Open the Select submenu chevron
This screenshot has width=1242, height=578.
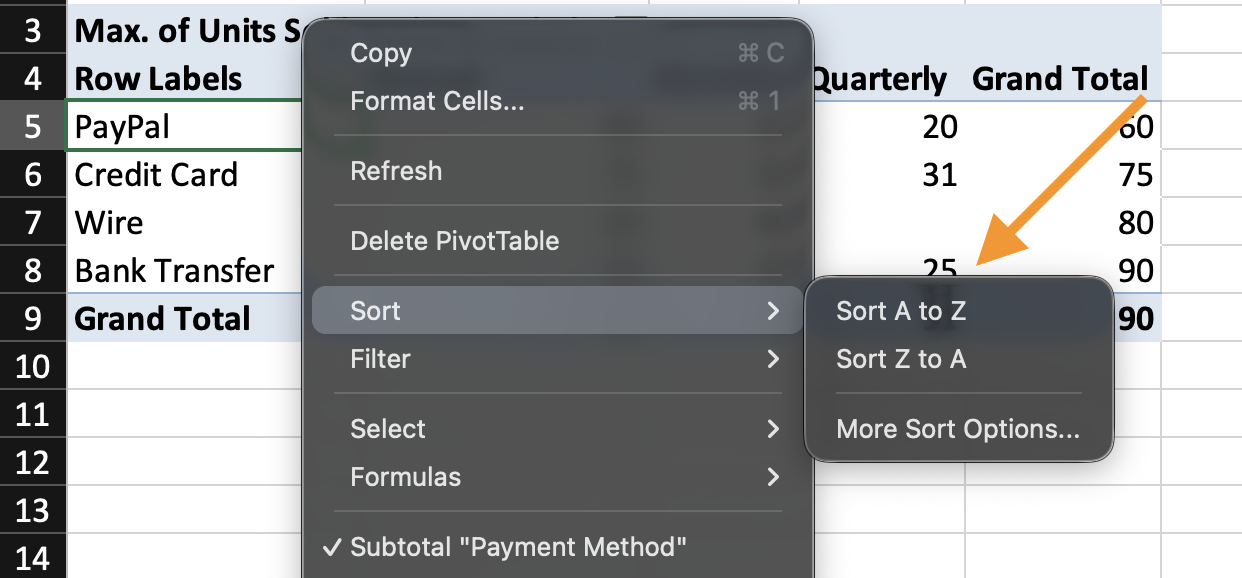772,429
